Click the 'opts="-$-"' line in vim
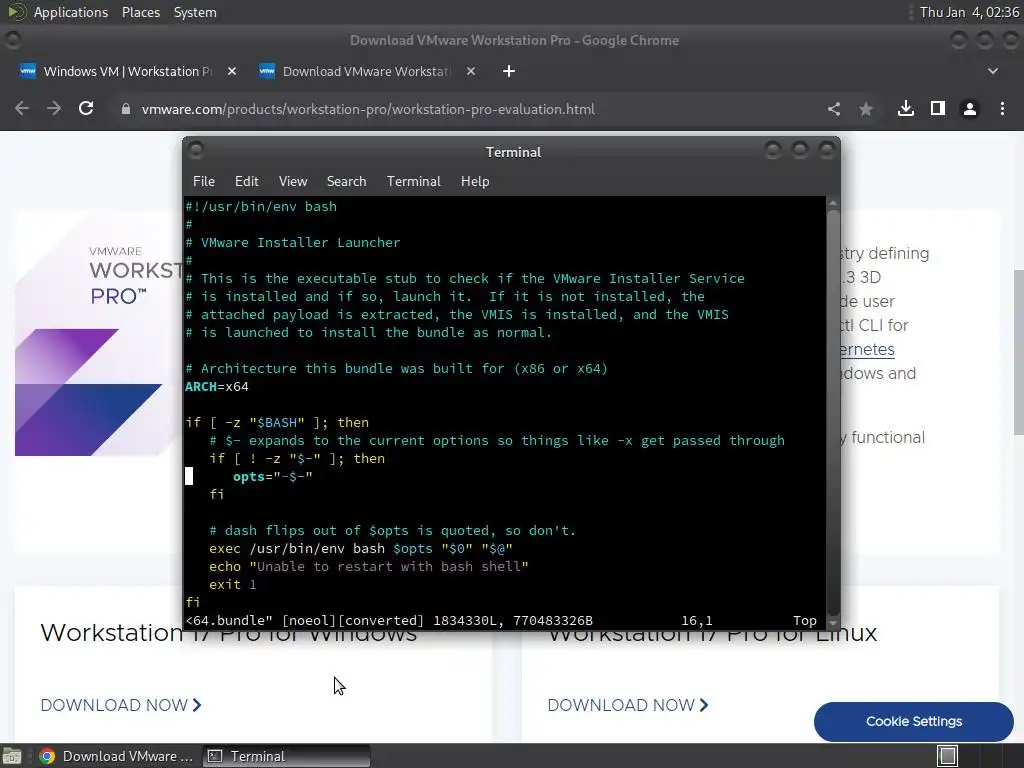 [x=272, y=477]
